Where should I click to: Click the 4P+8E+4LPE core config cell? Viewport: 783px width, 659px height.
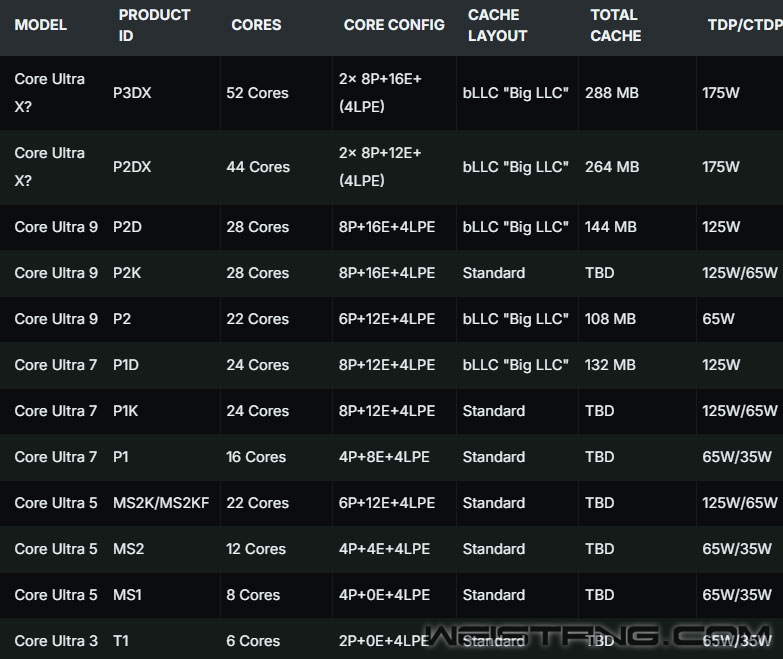click(x=384, y=457)
